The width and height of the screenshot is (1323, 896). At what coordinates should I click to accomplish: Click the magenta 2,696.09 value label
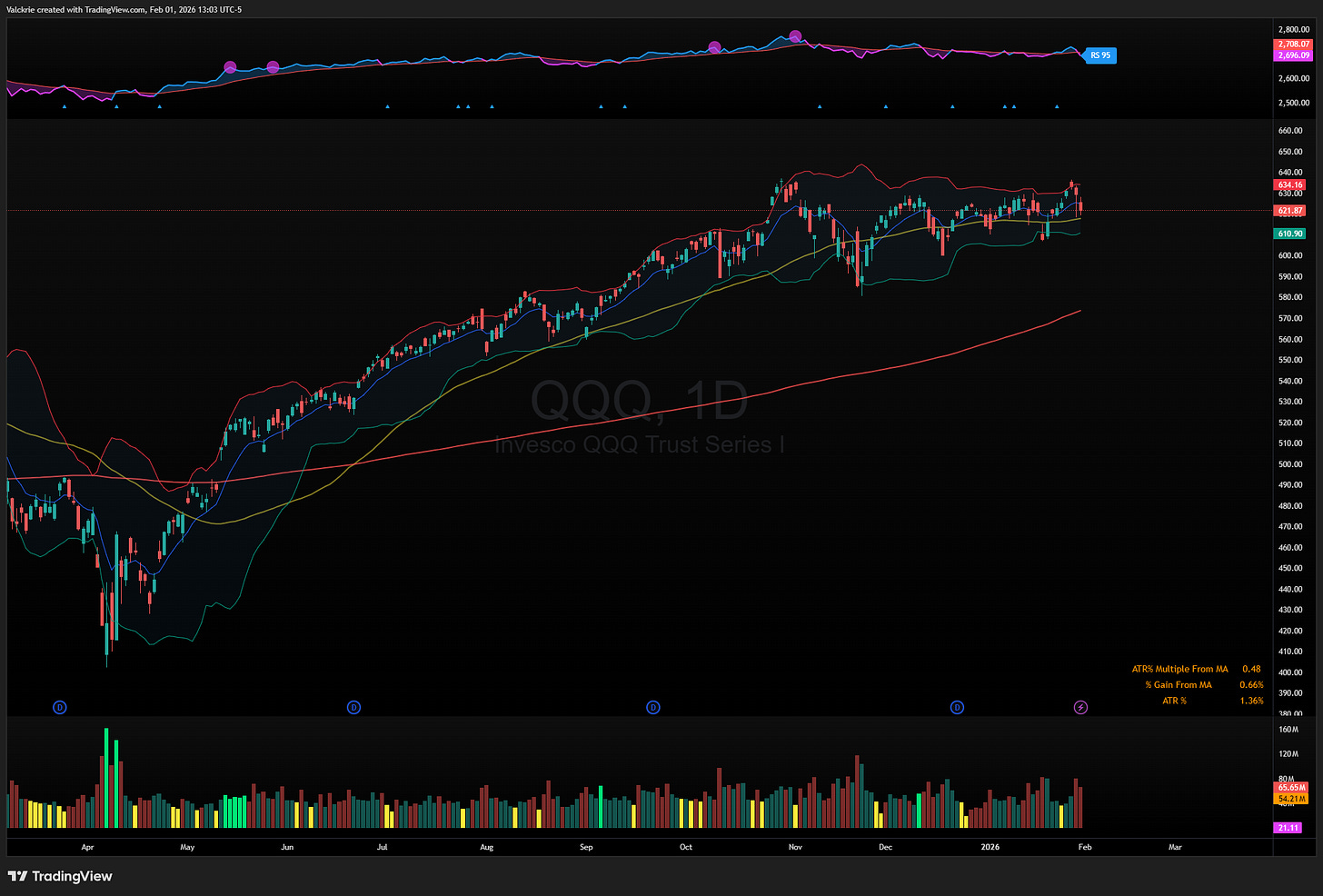1294,55
